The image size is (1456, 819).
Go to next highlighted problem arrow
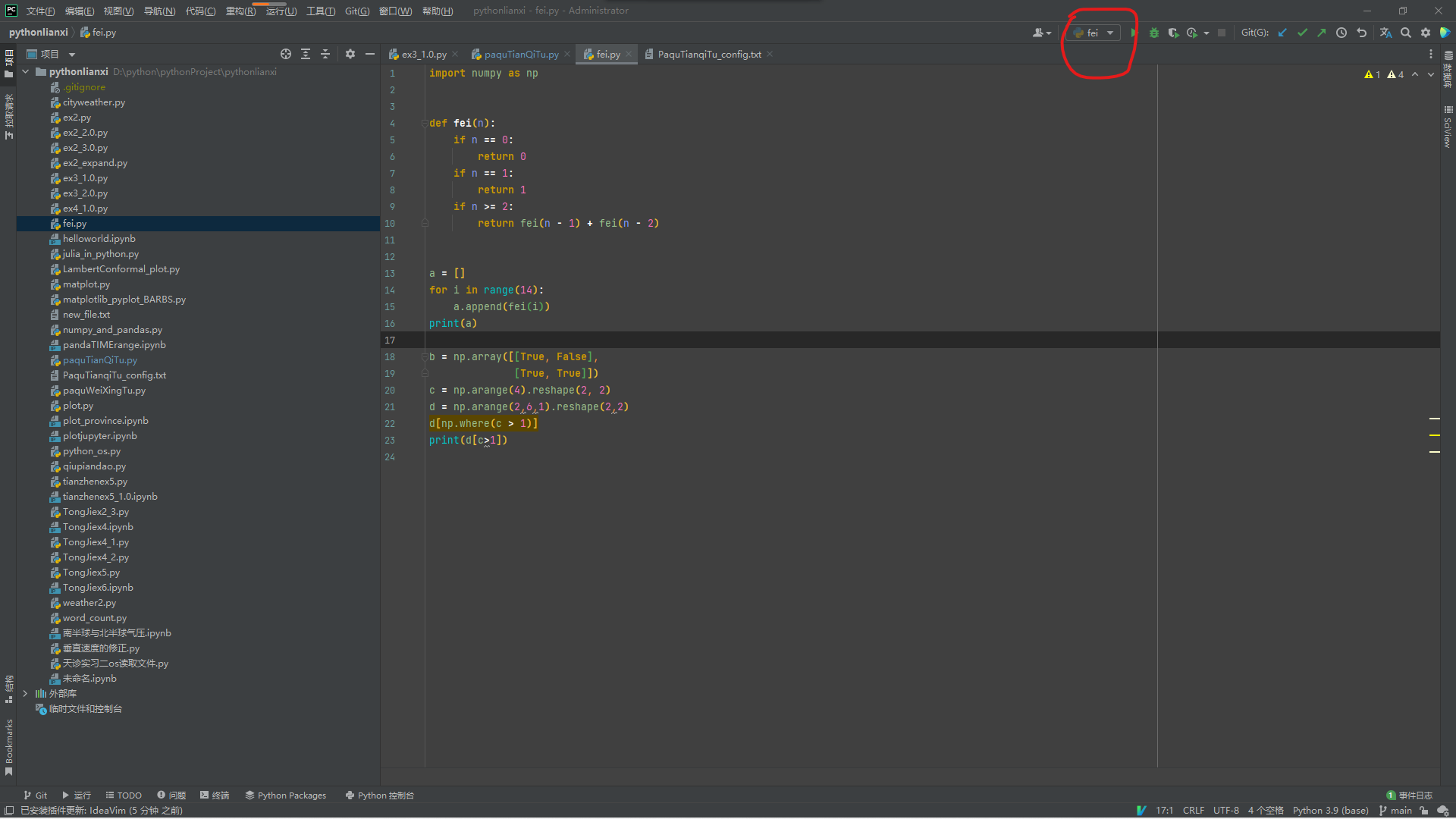1431,74
